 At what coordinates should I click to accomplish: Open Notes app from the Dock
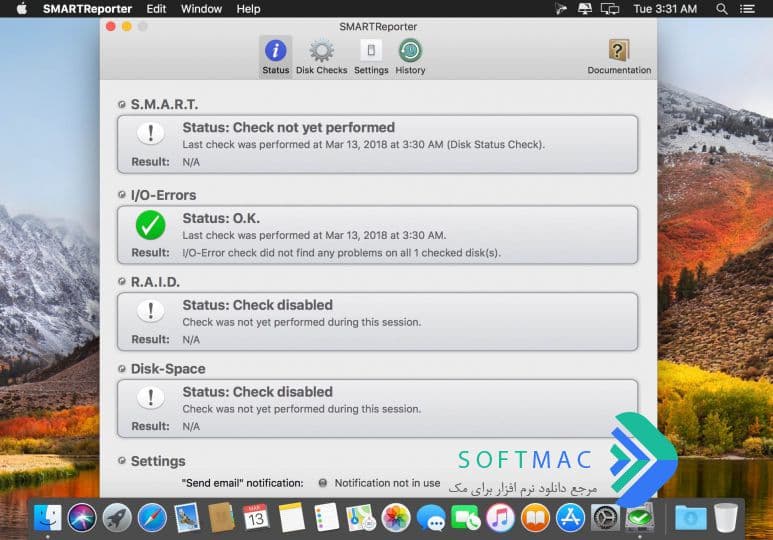(x=291, y=517)
